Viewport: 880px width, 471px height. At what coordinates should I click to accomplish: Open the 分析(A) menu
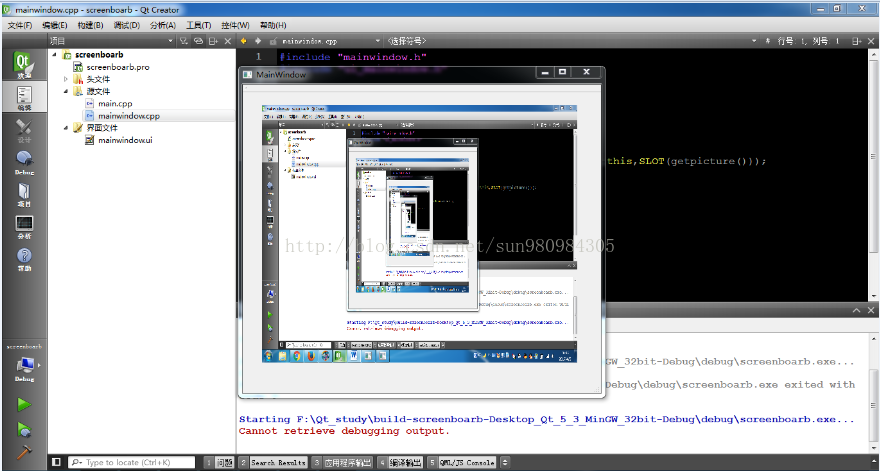tap(163, 25)
